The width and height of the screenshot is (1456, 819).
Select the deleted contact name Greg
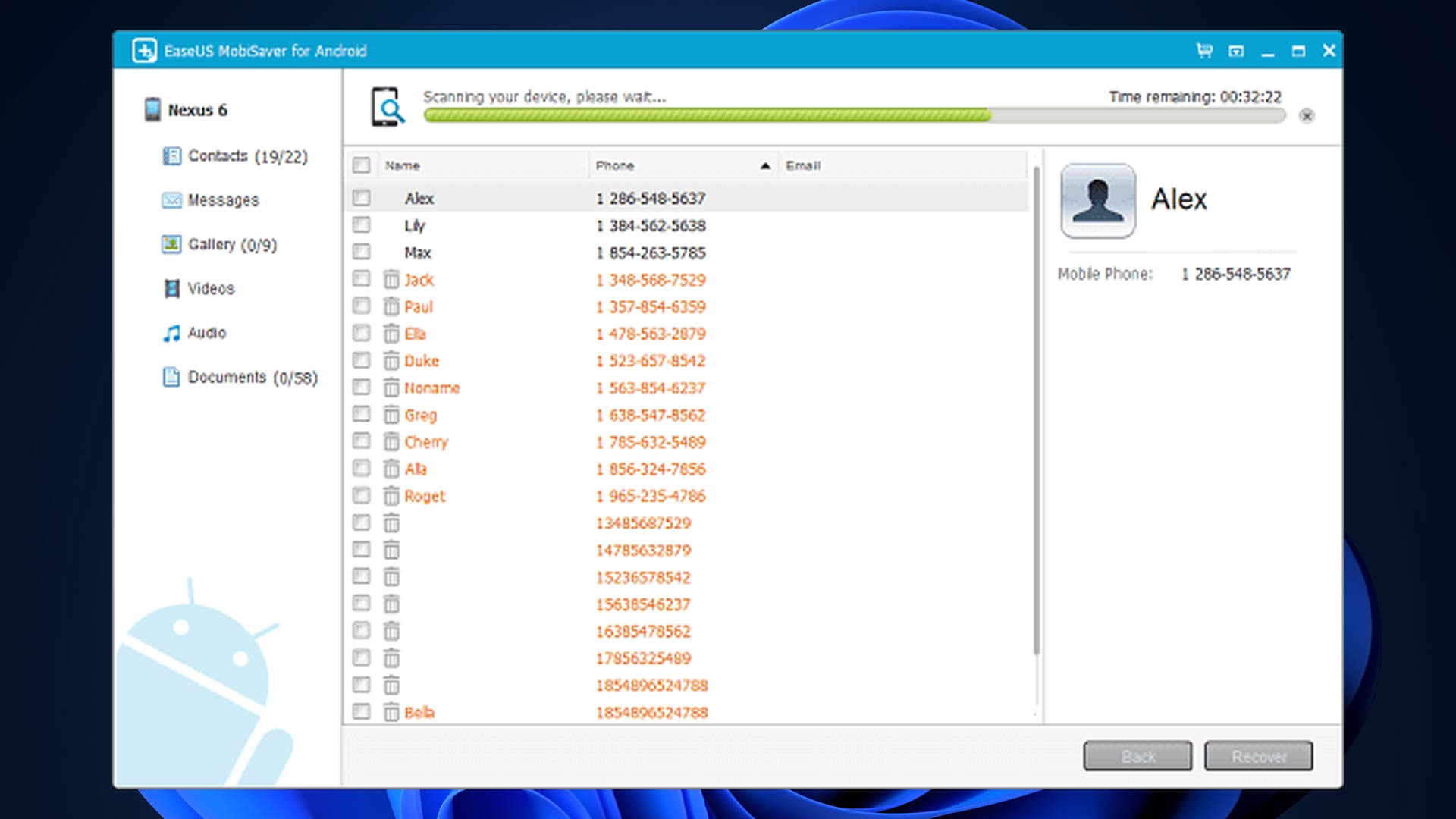421,416
